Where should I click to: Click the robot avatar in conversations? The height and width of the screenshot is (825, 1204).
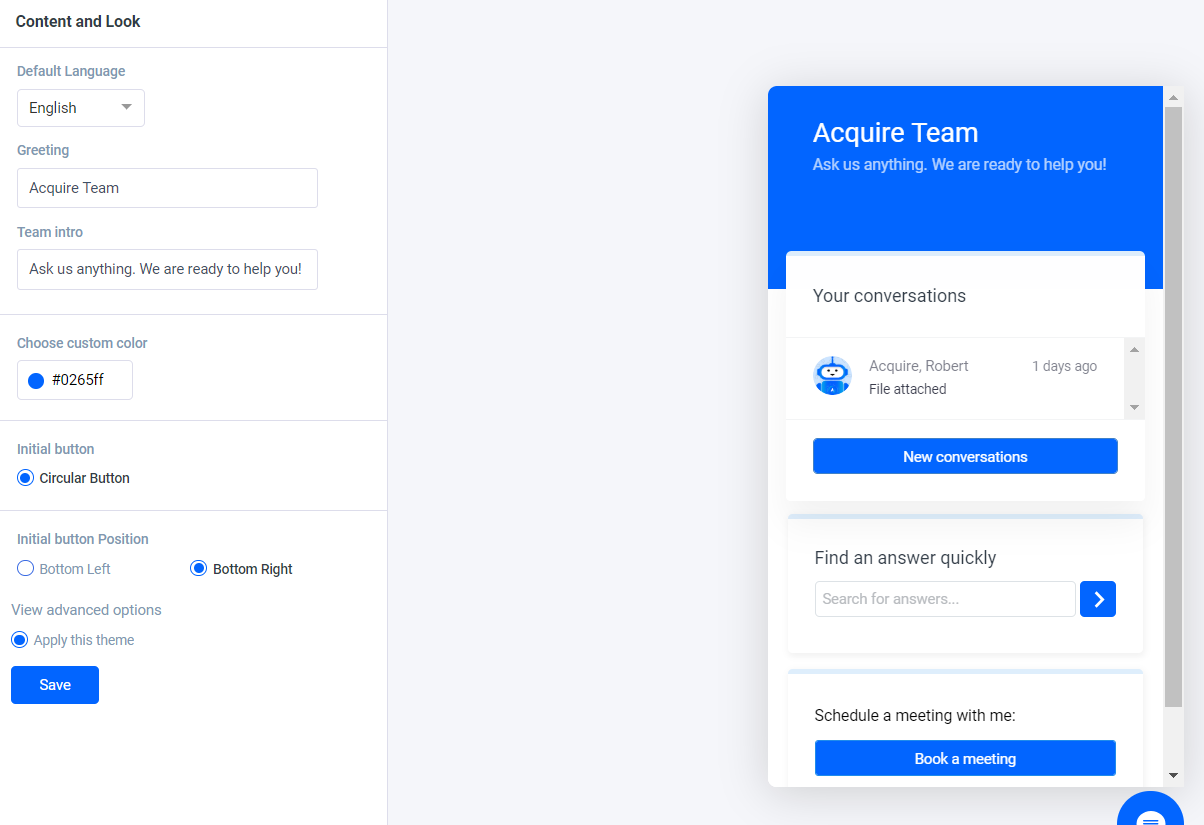[x=832, y=376]
